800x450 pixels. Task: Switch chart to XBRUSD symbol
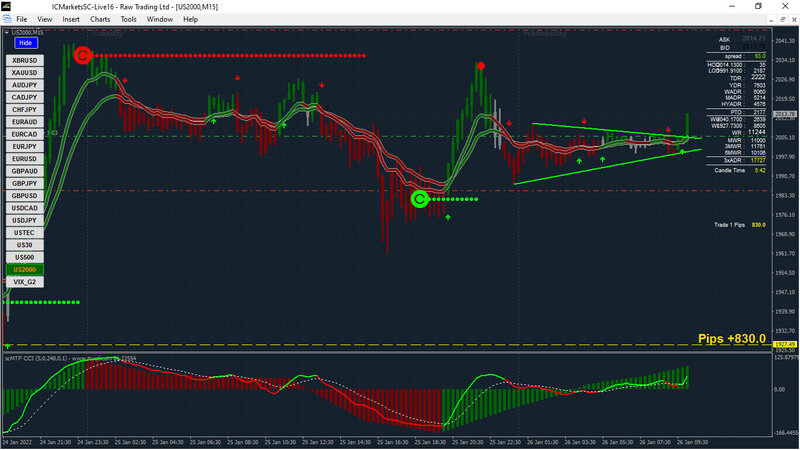(24, 60)
